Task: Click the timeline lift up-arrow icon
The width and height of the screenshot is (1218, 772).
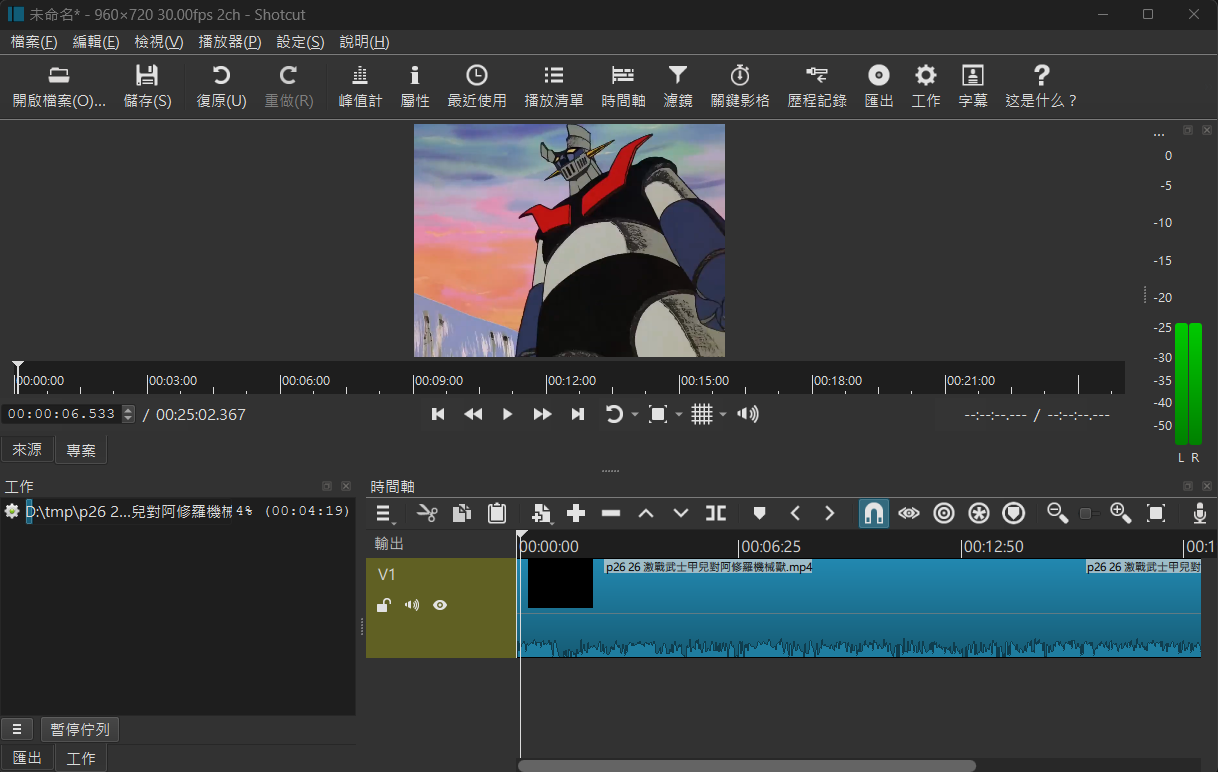Action: (646, 513)
